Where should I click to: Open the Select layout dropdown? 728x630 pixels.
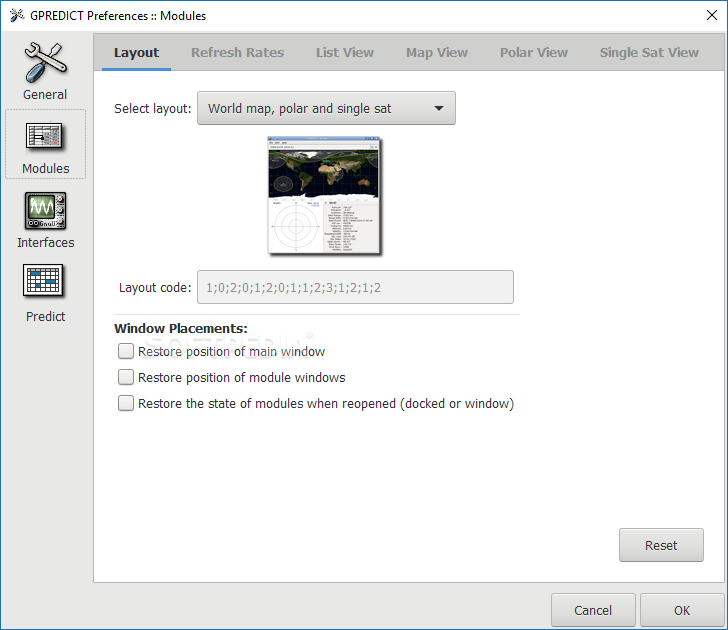pos(326,108)
